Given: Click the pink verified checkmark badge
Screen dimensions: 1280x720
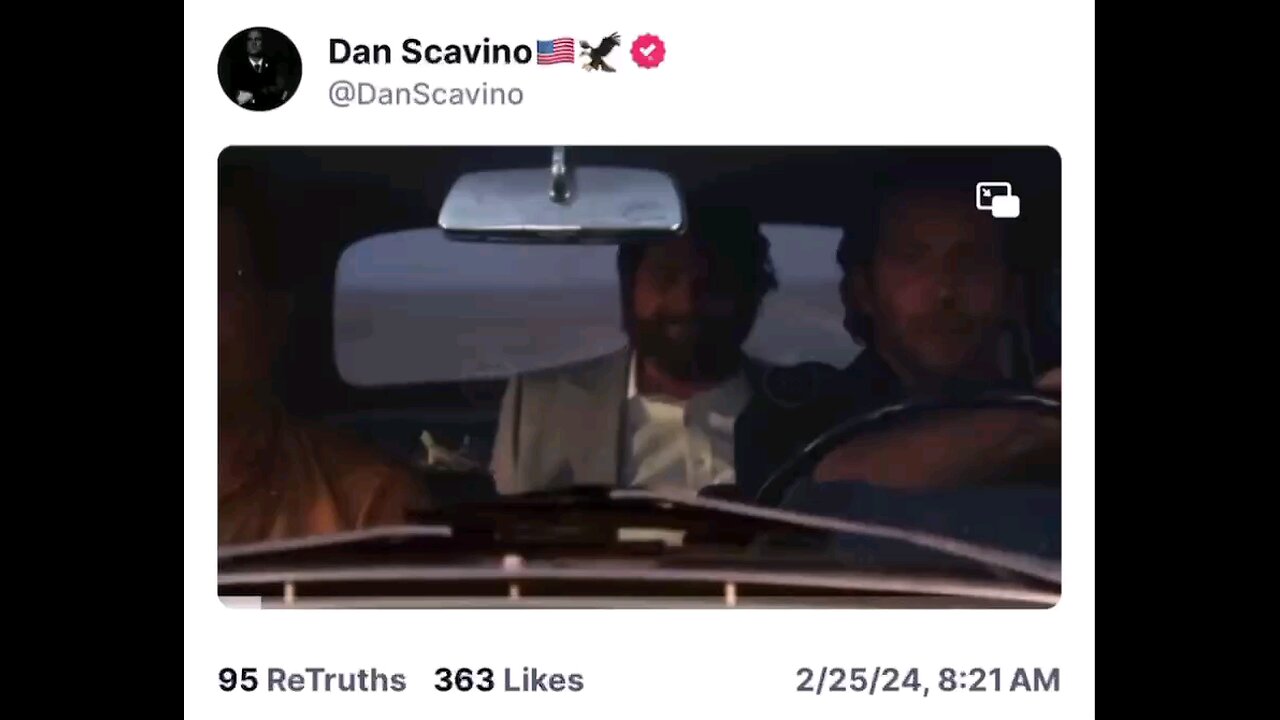Looking at the screenshot, I should point(648,52).
